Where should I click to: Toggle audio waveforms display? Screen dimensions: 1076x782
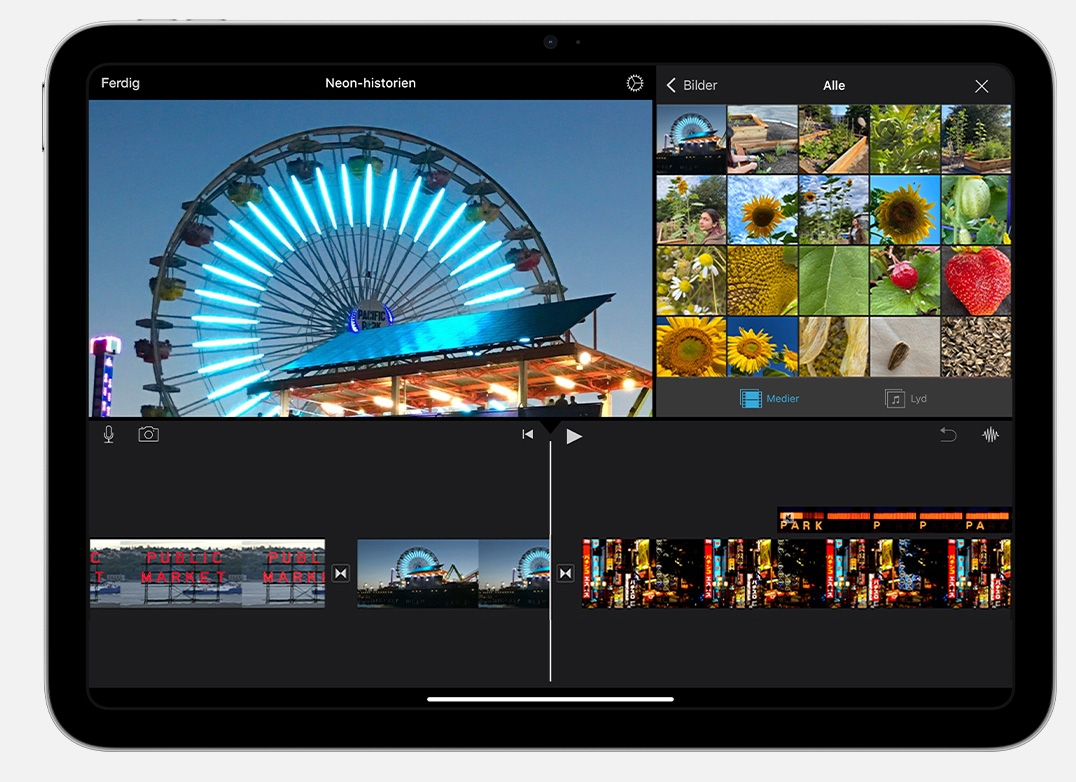(990, 434)
